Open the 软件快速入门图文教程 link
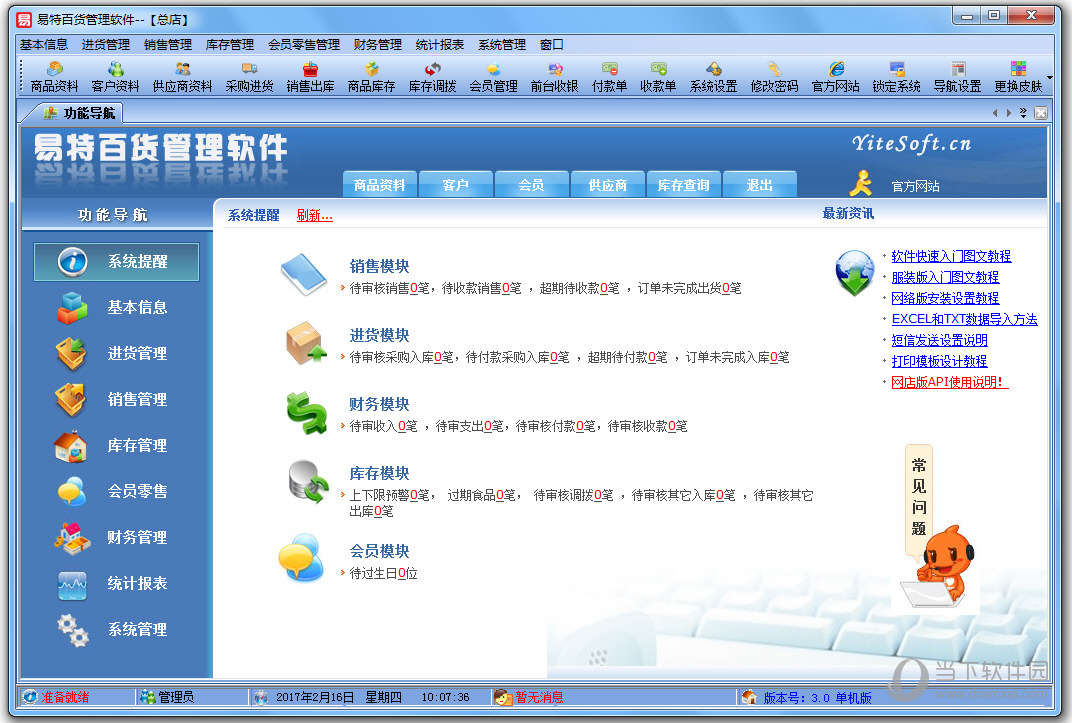 [x=950, y=256]
